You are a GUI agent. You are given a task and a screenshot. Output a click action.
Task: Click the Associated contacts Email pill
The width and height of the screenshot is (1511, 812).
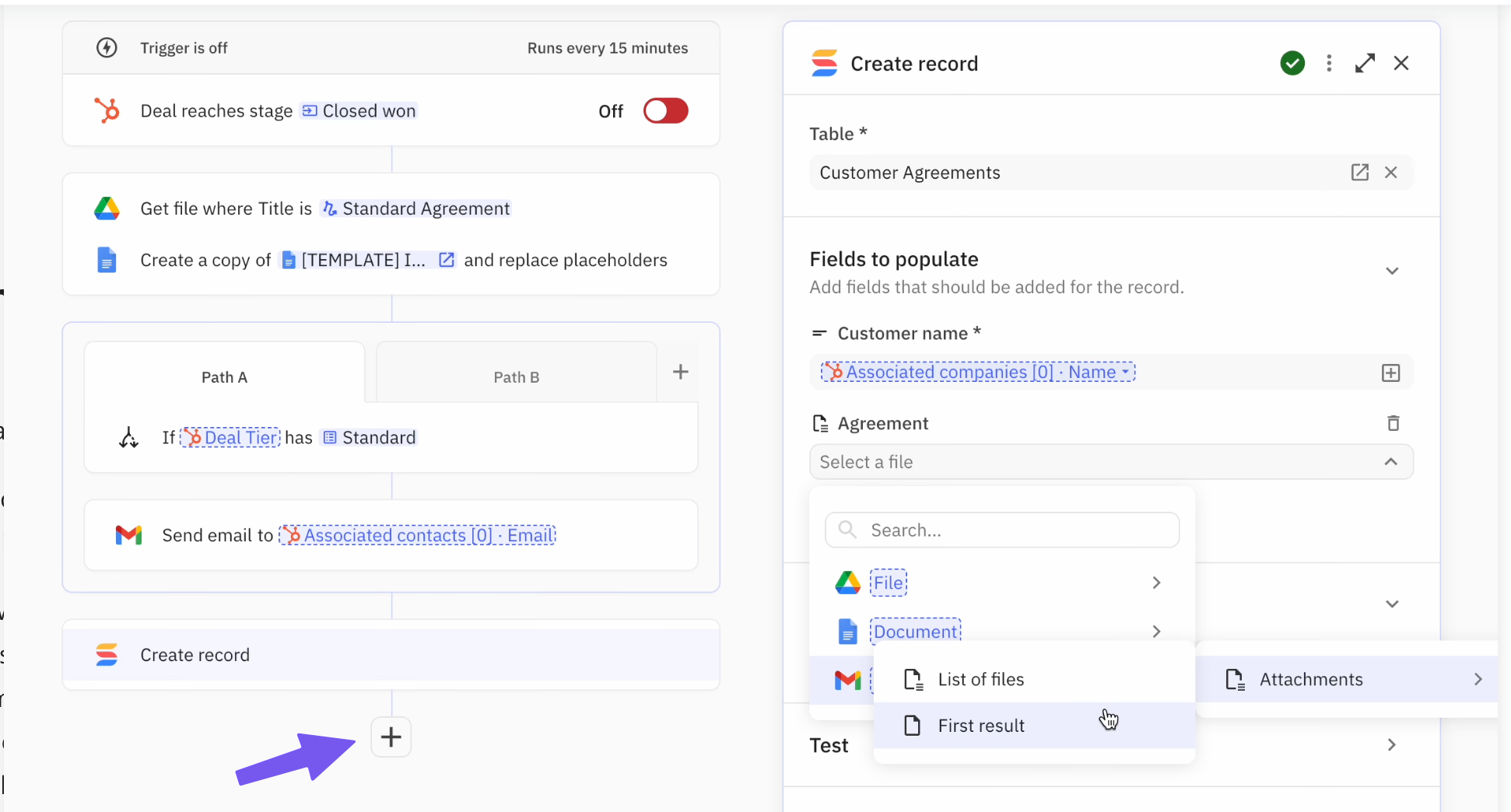(x=417, y=535)
